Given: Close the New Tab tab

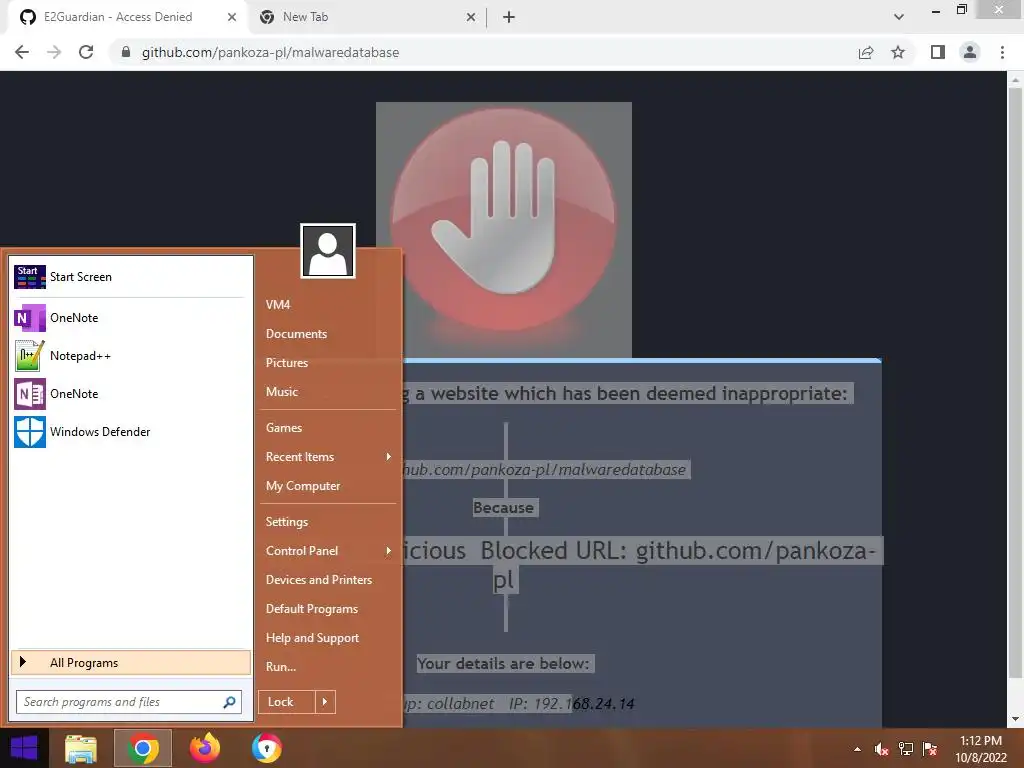Looking at the screenshot, I should tap(471, 17).
